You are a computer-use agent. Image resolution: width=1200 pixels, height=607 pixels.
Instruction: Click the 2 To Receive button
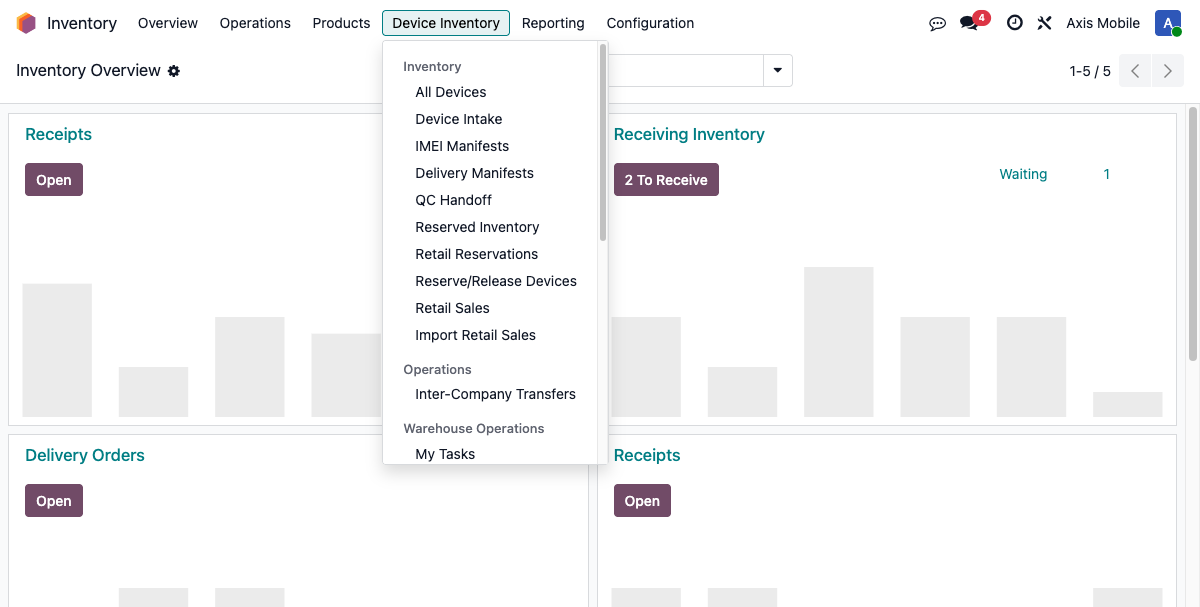click(x=666, y=179)
